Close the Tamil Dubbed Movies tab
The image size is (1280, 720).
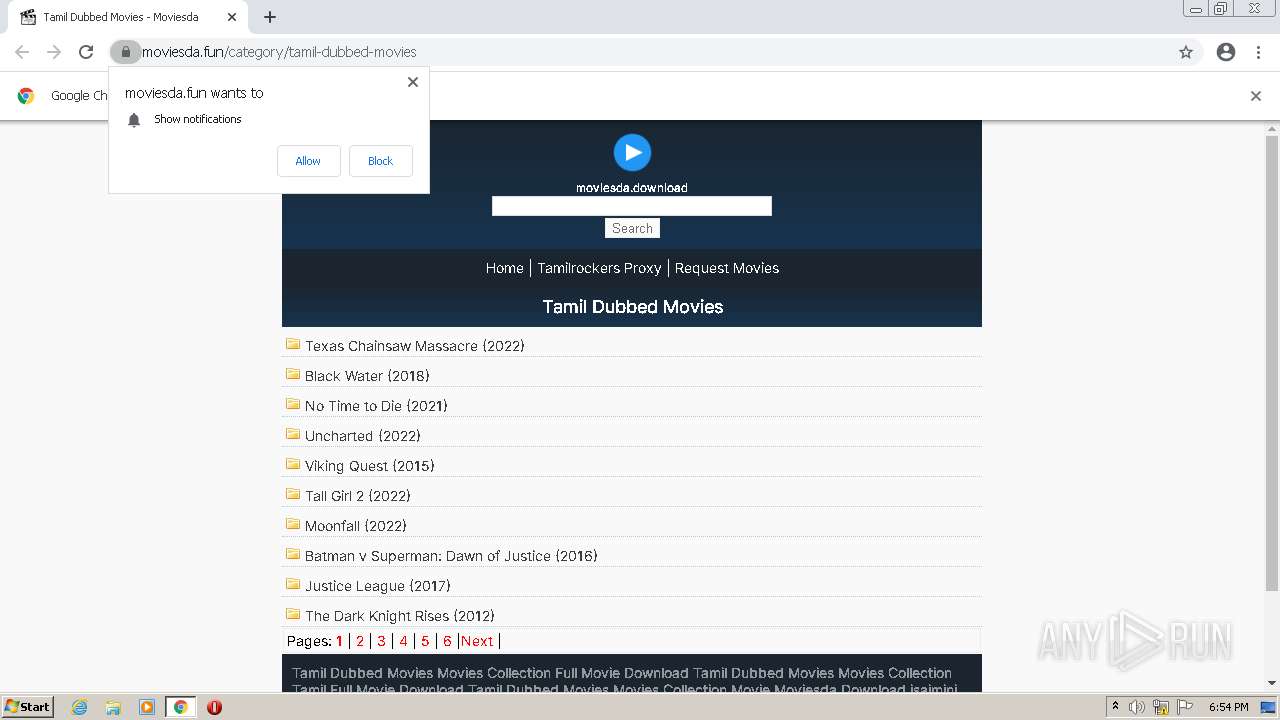click(x=232, y=17)
